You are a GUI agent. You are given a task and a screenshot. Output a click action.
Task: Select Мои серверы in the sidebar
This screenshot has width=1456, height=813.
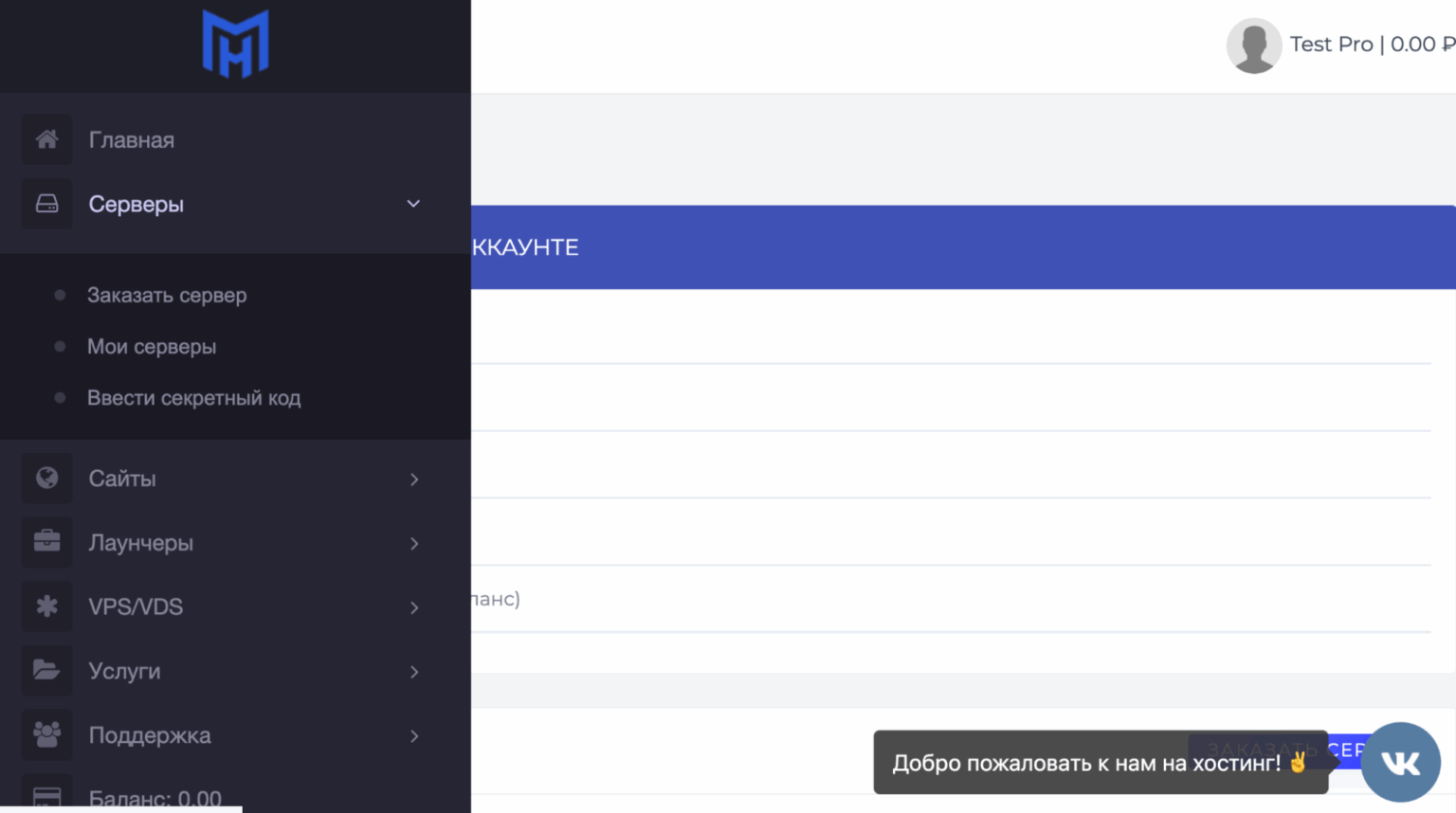[152, 346]
